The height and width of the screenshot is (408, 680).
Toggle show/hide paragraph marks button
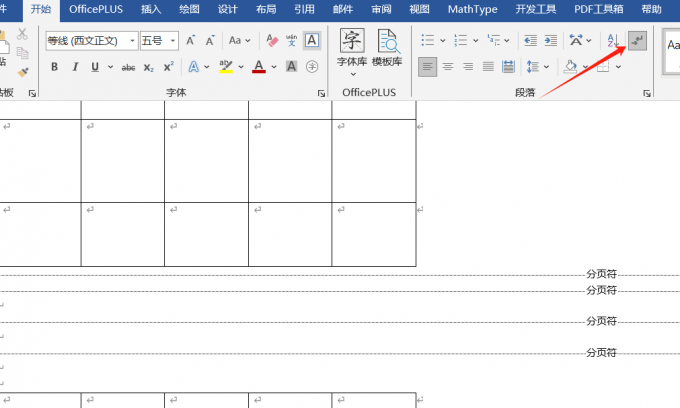(x=637, y=41)
